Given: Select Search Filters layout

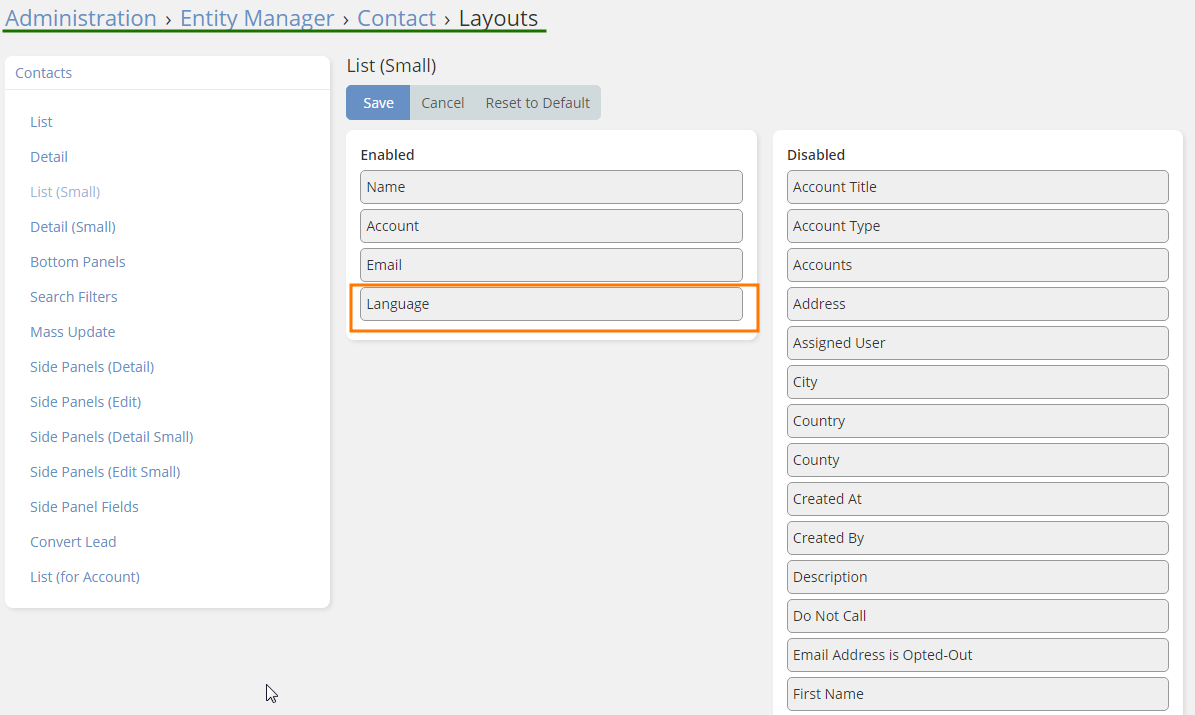Looking at the screenshot, I should [74, 297].
